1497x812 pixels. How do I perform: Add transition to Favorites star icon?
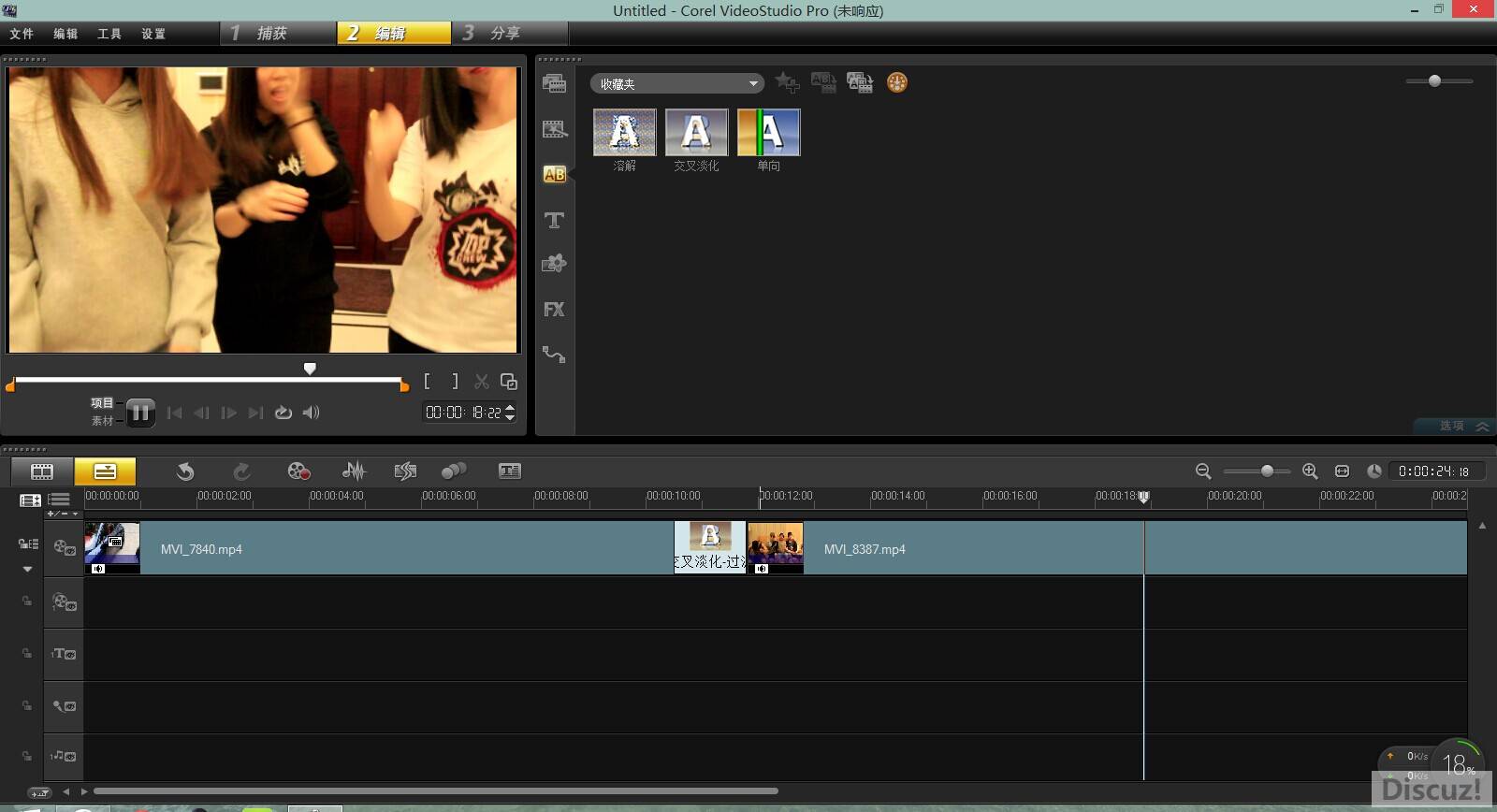[x=788, y=83]
